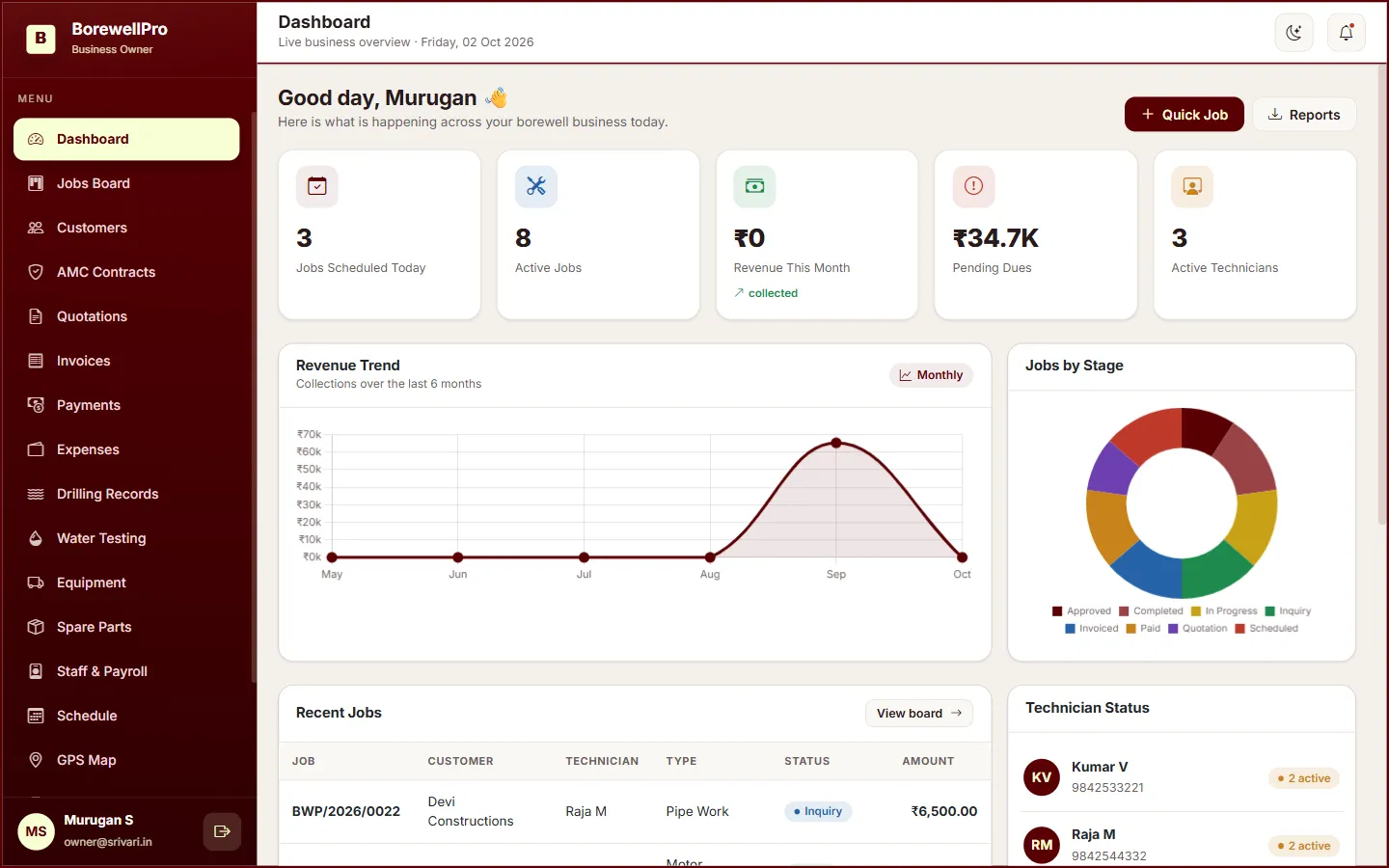The height and width of the screenshot is (868, 1389).
Task: Open the Reports button
Action: 1304,115
